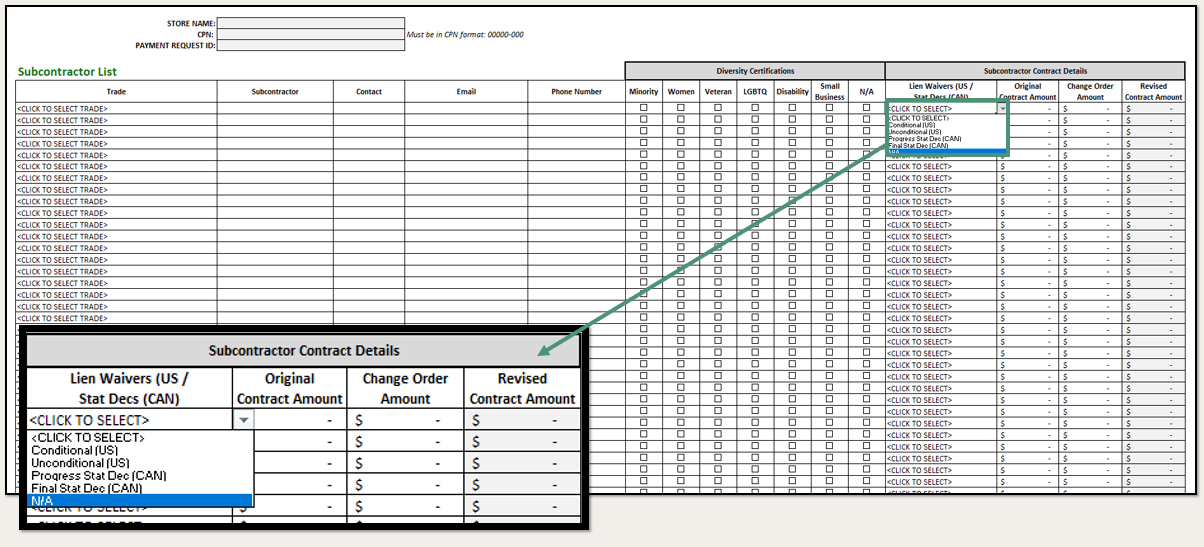Click the STORE NAME input field
The image size is (1204, 547).
tap(311, 23)
